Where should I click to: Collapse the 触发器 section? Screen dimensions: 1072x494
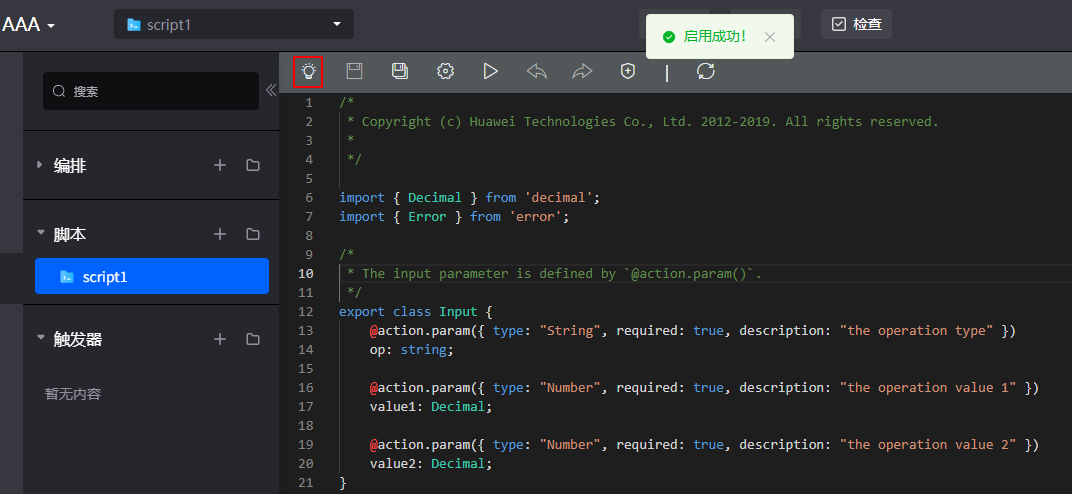point(40,338)
